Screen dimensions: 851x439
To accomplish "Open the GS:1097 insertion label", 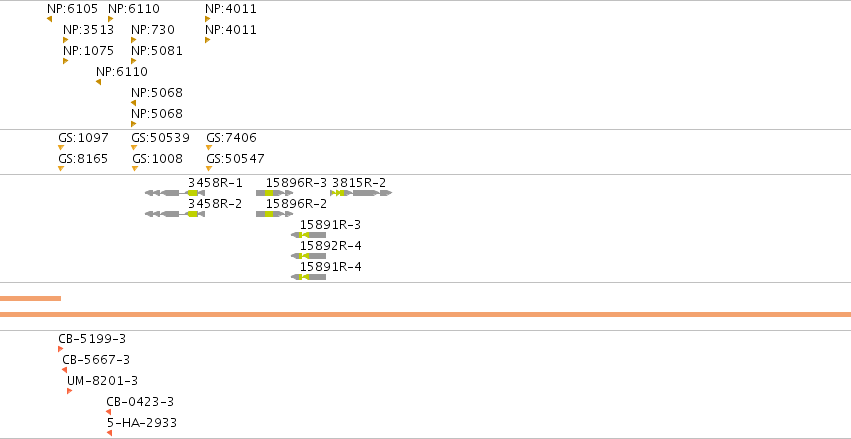I will pyautogui.click(x=84, y=138).
